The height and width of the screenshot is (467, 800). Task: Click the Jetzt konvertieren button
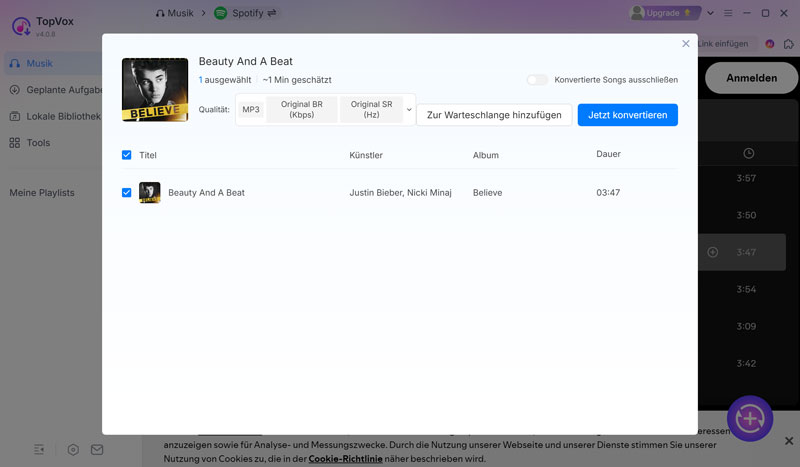click(x=627, y=115)
